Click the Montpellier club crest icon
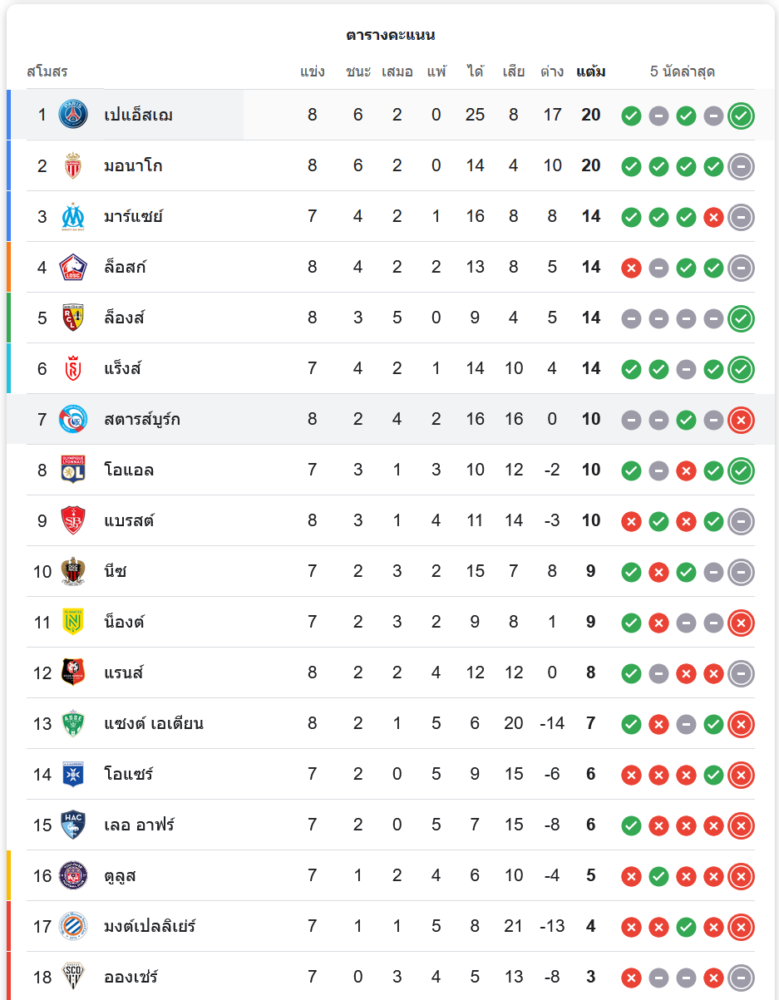This screenshot has height=1000, width=779. 73,926
